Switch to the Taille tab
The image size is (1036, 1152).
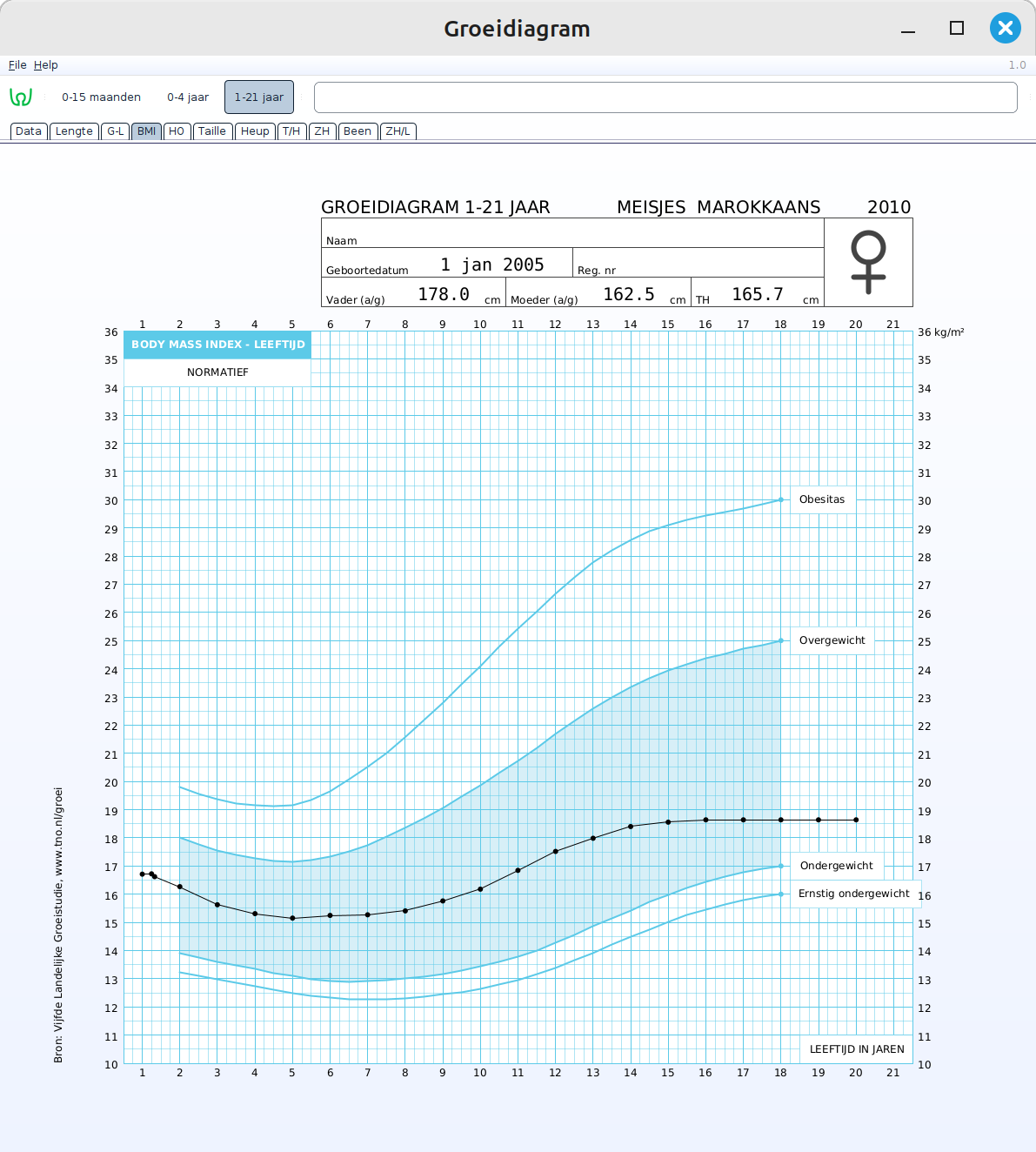point(212,131)
